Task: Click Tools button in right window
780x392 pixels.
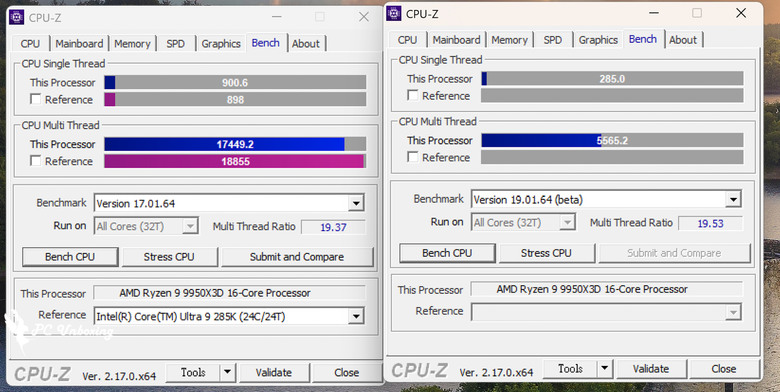Action: (570, 368)
